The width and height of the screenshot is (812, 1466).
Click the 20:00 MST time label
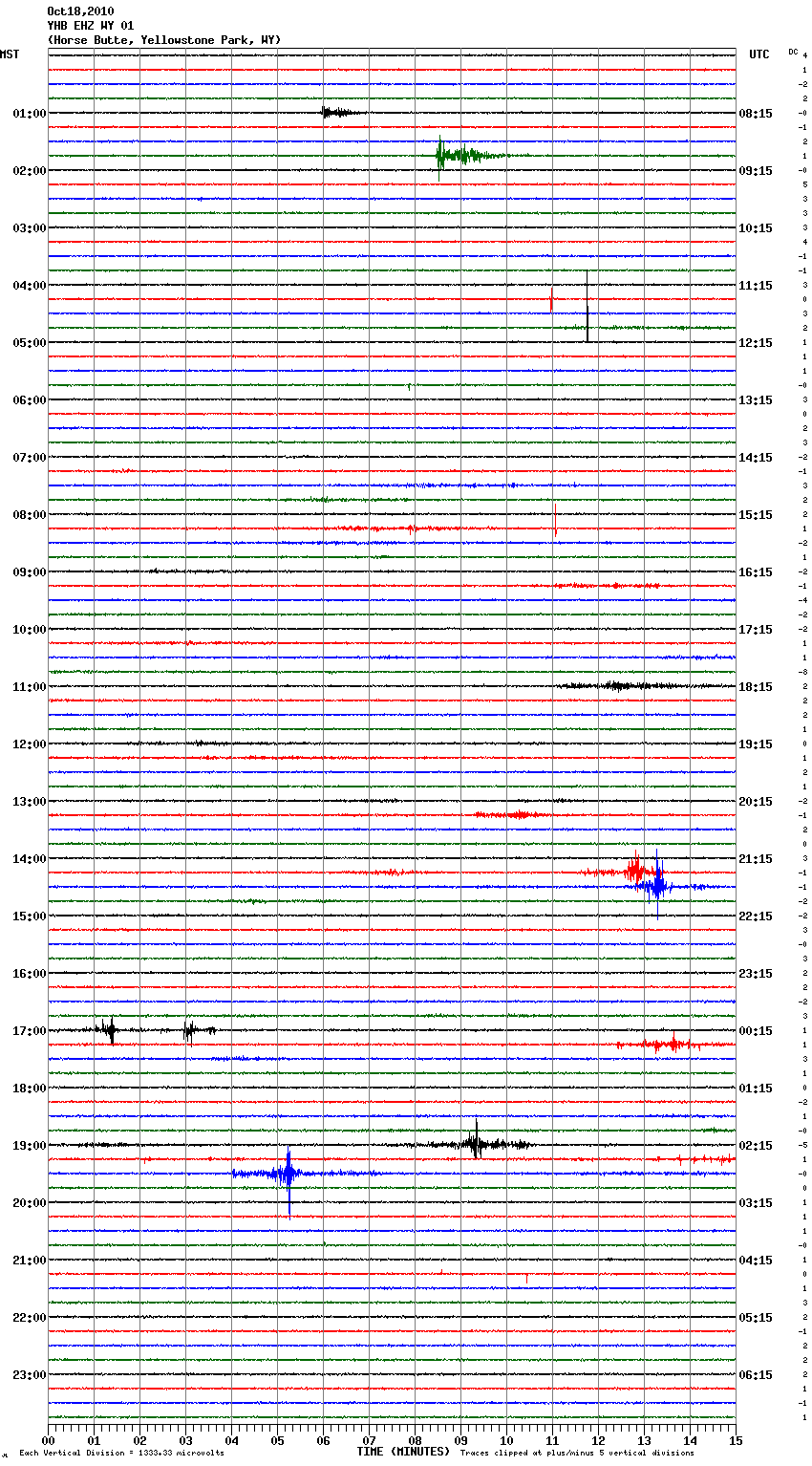(29, 1203)
